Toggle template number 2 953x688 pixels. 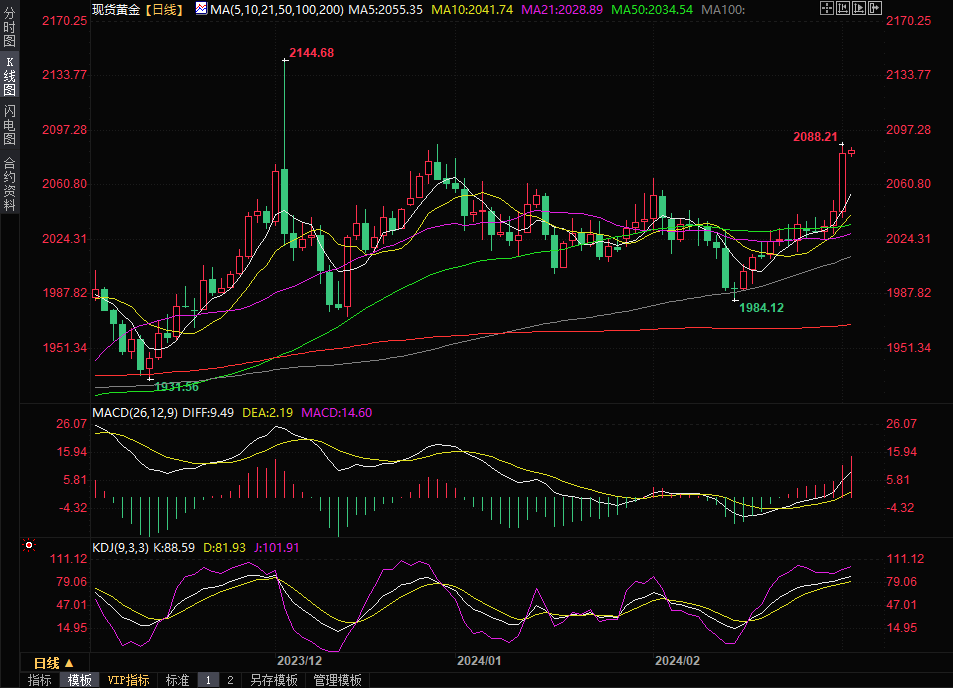[230, 680]
